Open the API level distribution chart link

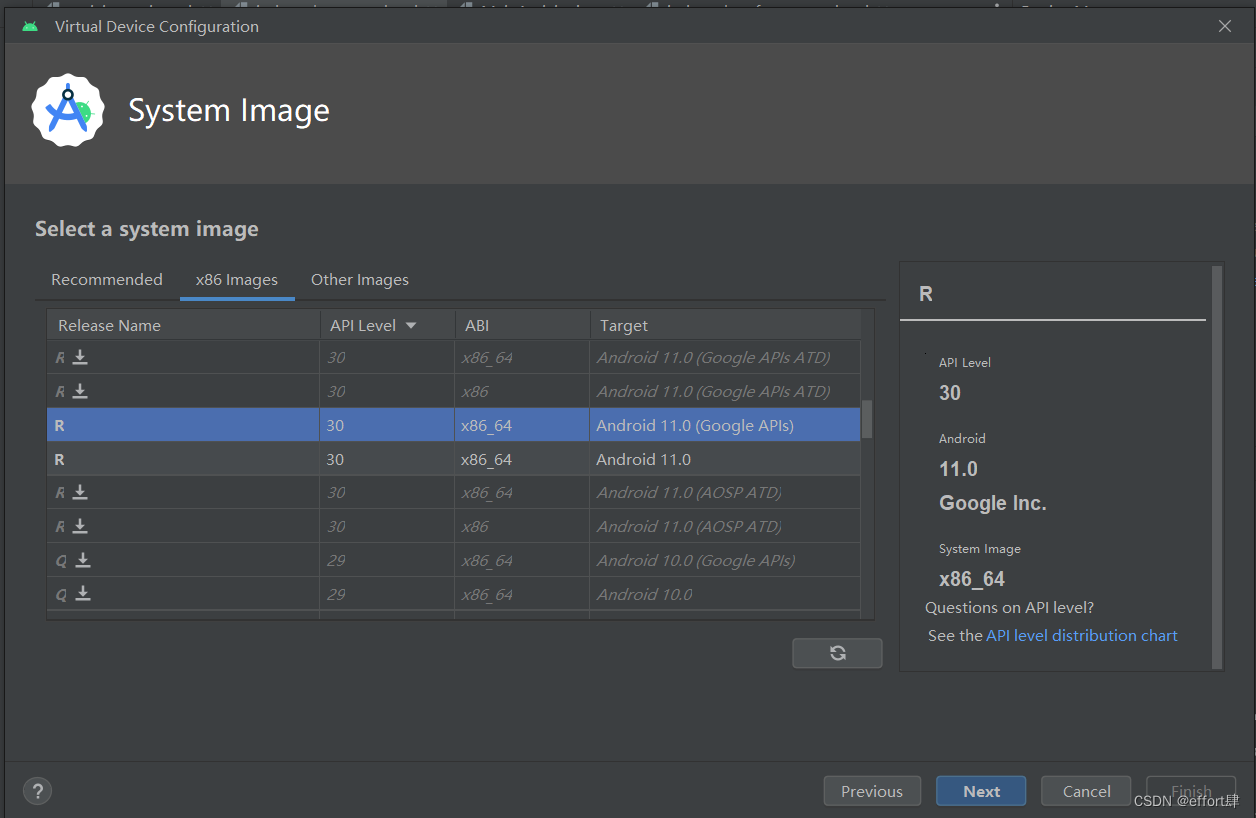click(x=1082, y=635)
